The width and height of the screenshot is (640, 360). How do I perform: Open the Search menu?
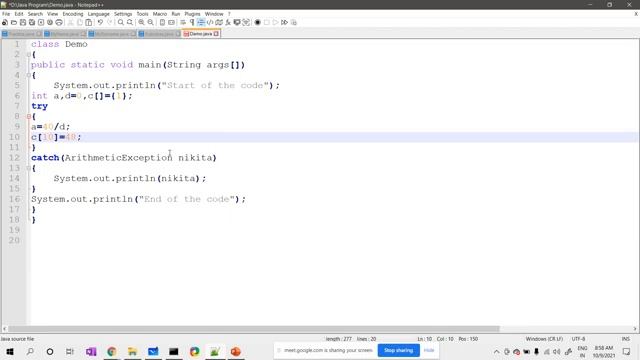tap(35, 14)
